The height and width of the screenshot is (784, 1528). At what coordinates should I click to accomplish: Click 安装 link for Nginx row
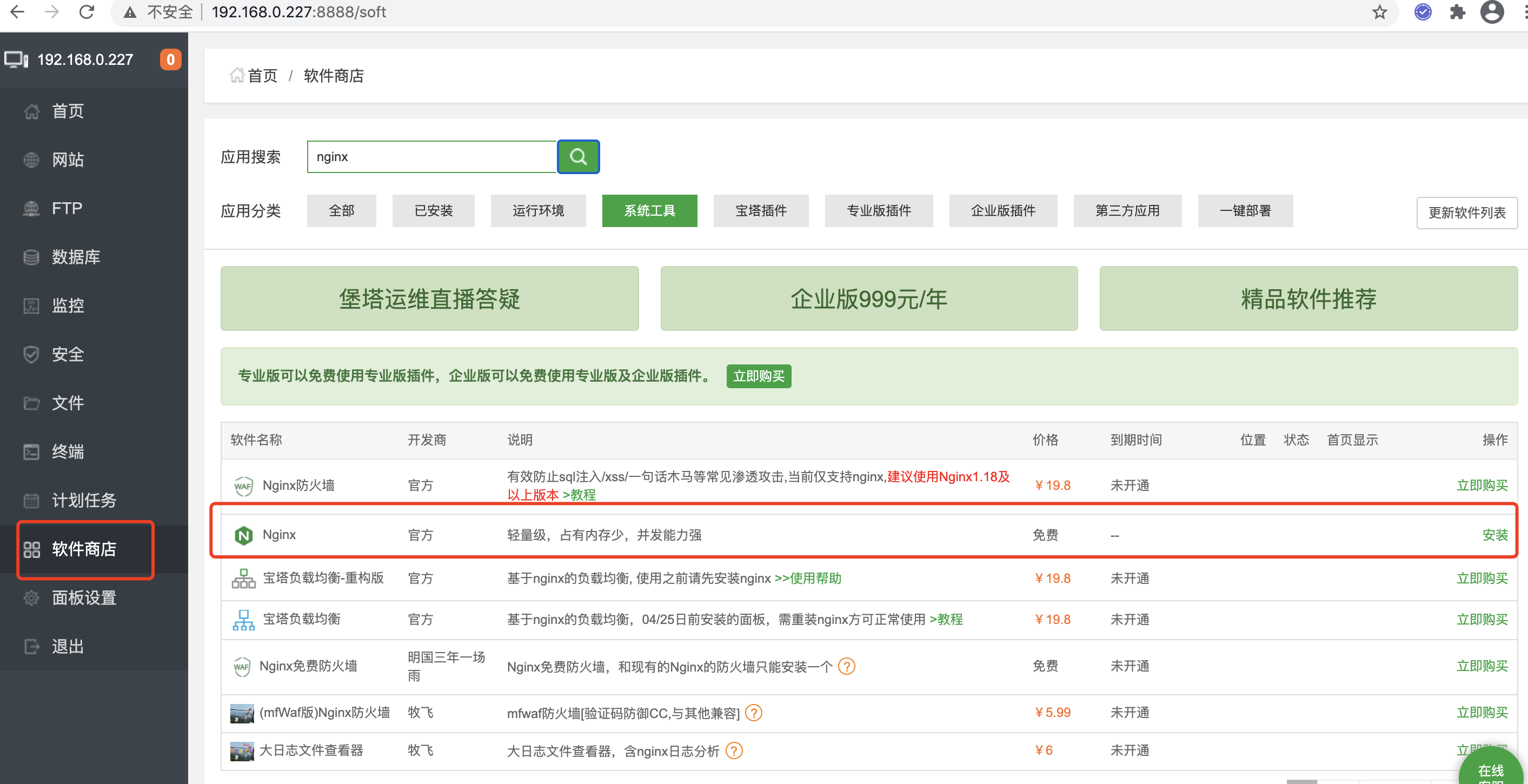(x=1494, y=535)
